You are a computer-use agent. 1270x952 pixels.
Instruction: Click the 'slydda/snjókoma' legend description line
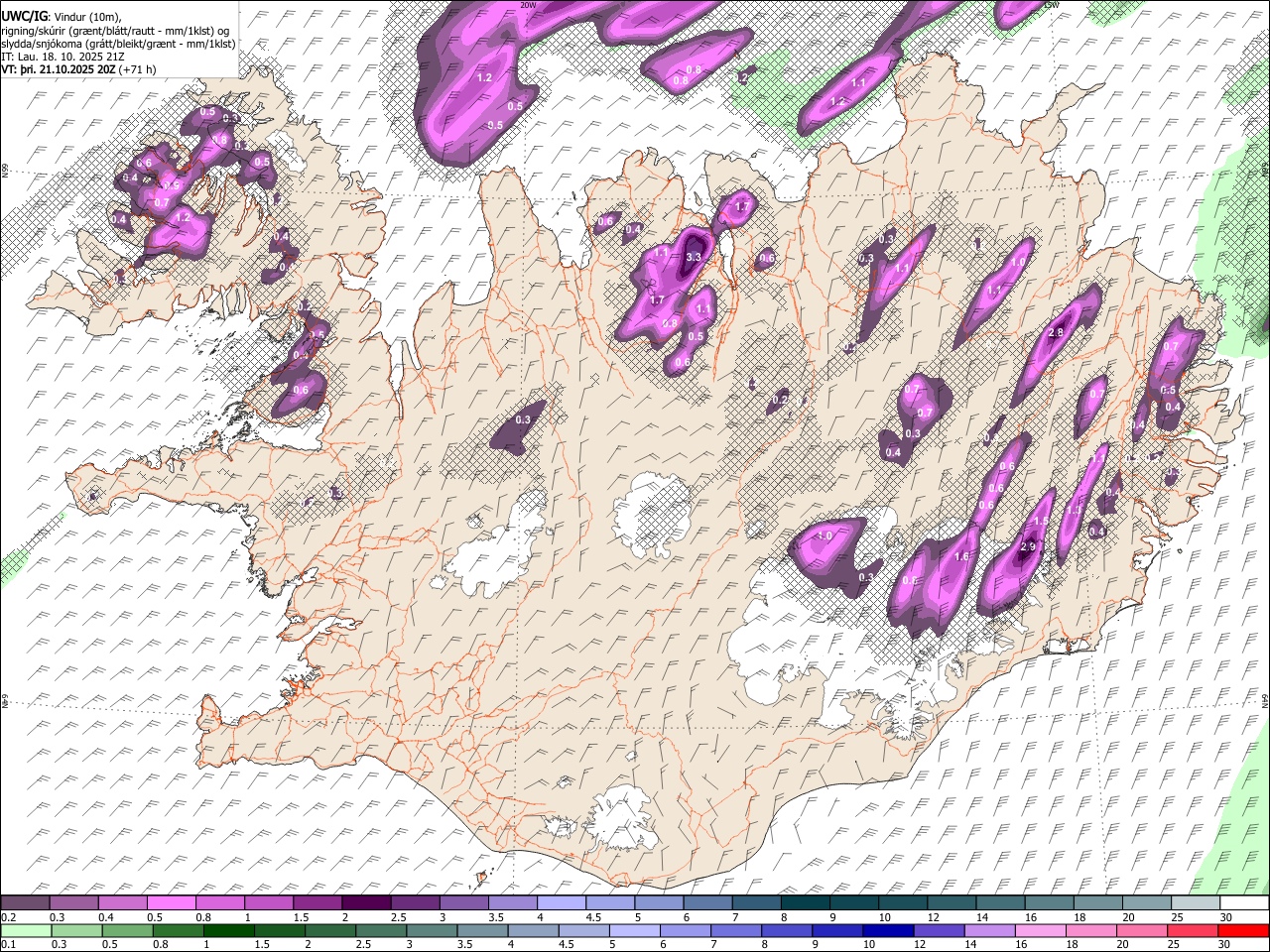click(x=118, y=45)
